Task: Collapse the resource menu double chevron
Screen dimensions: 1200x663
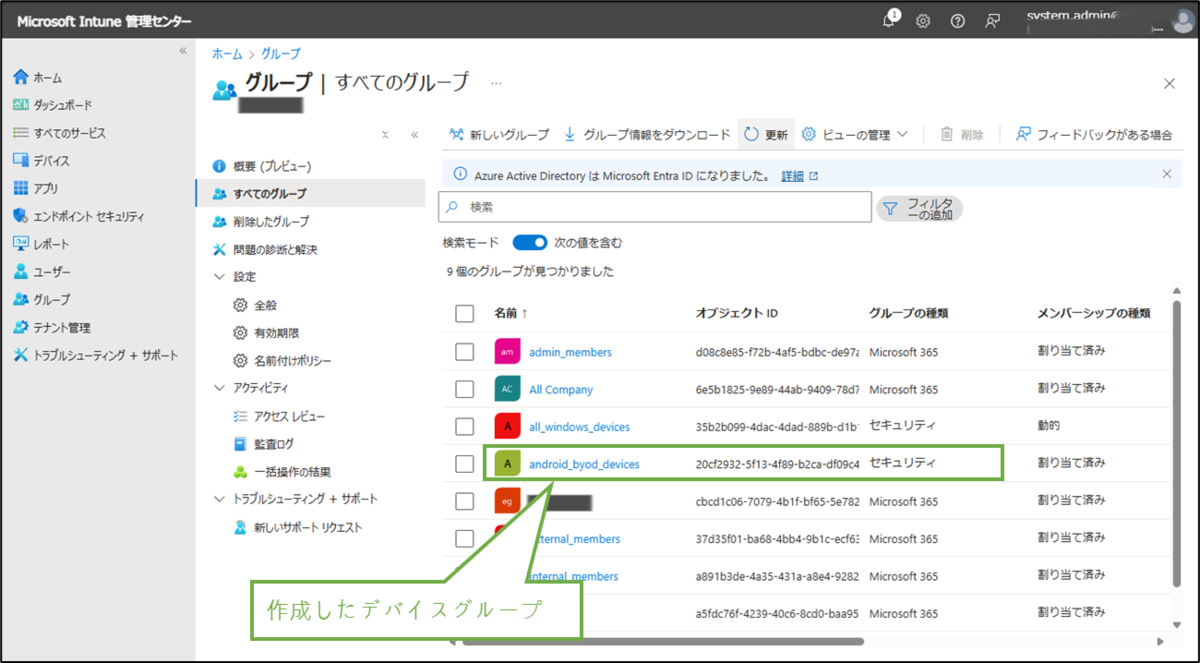Action: [x=414, y=134]
